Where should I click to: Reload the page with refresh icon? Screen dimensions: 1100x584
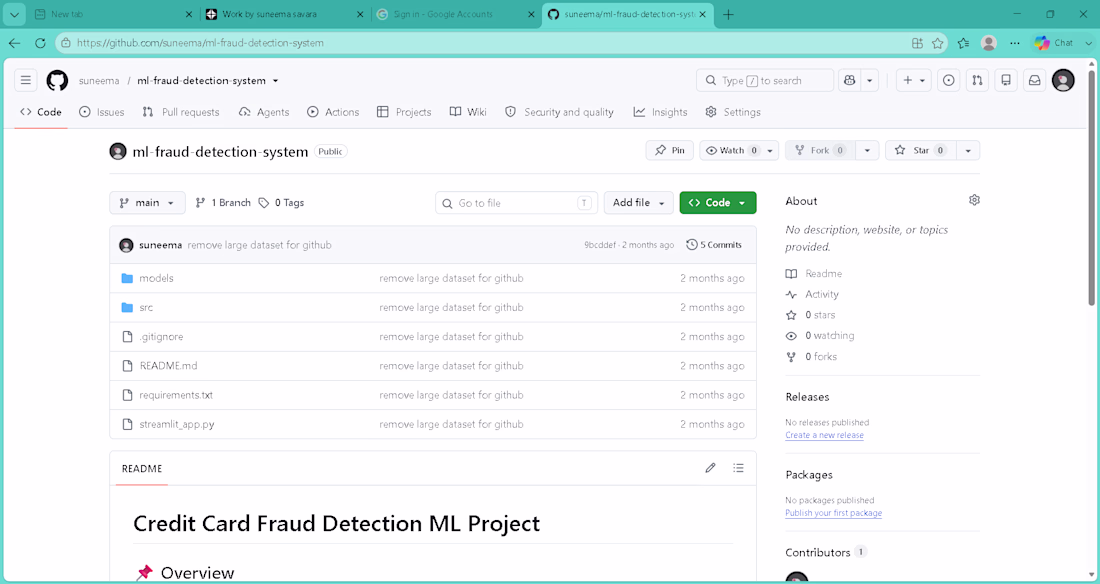[x=40, y=43]
